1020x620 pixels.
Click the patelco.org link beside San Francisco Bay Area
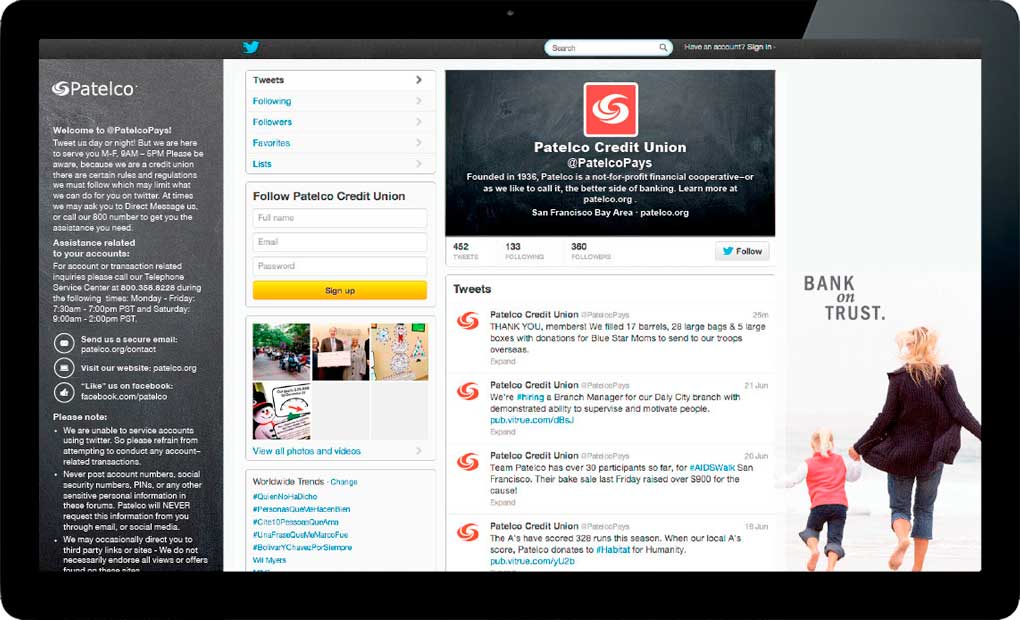[664, 213]
